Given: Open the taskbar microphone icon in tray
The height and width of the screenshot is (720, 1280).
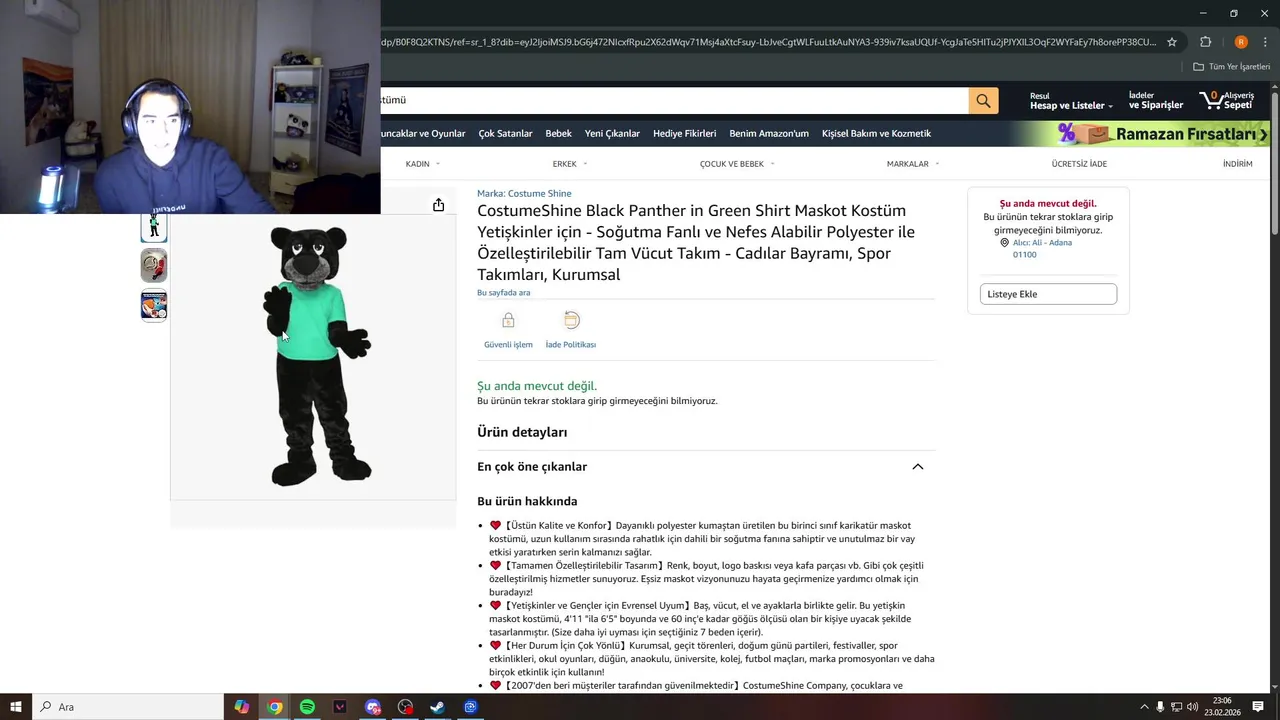Looking at the screenshot, I should coord(1160,707).
